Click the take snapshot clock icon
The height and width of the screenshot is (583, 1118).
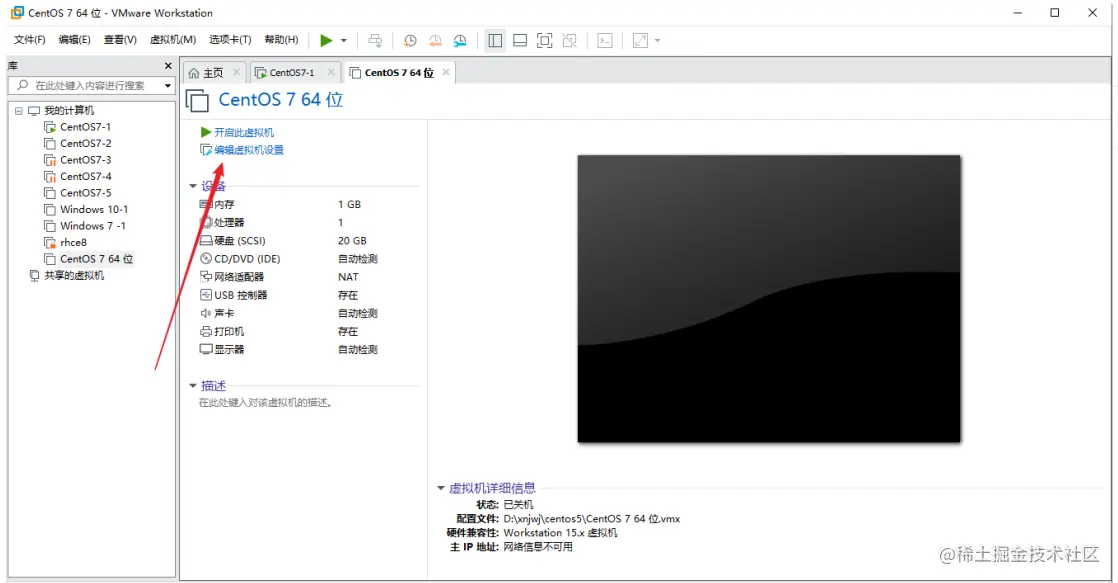click(x=410, y=41)
